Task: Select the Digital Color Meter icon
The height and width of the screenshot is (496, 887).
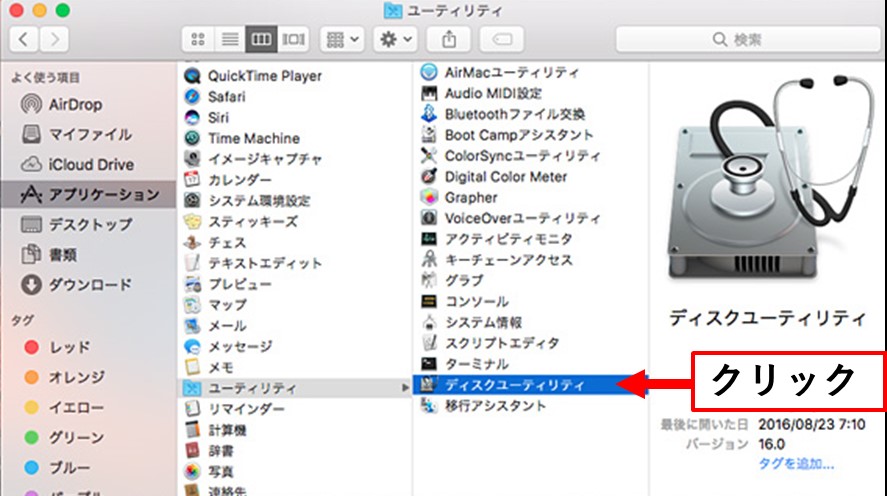Action: pos(429,176)
